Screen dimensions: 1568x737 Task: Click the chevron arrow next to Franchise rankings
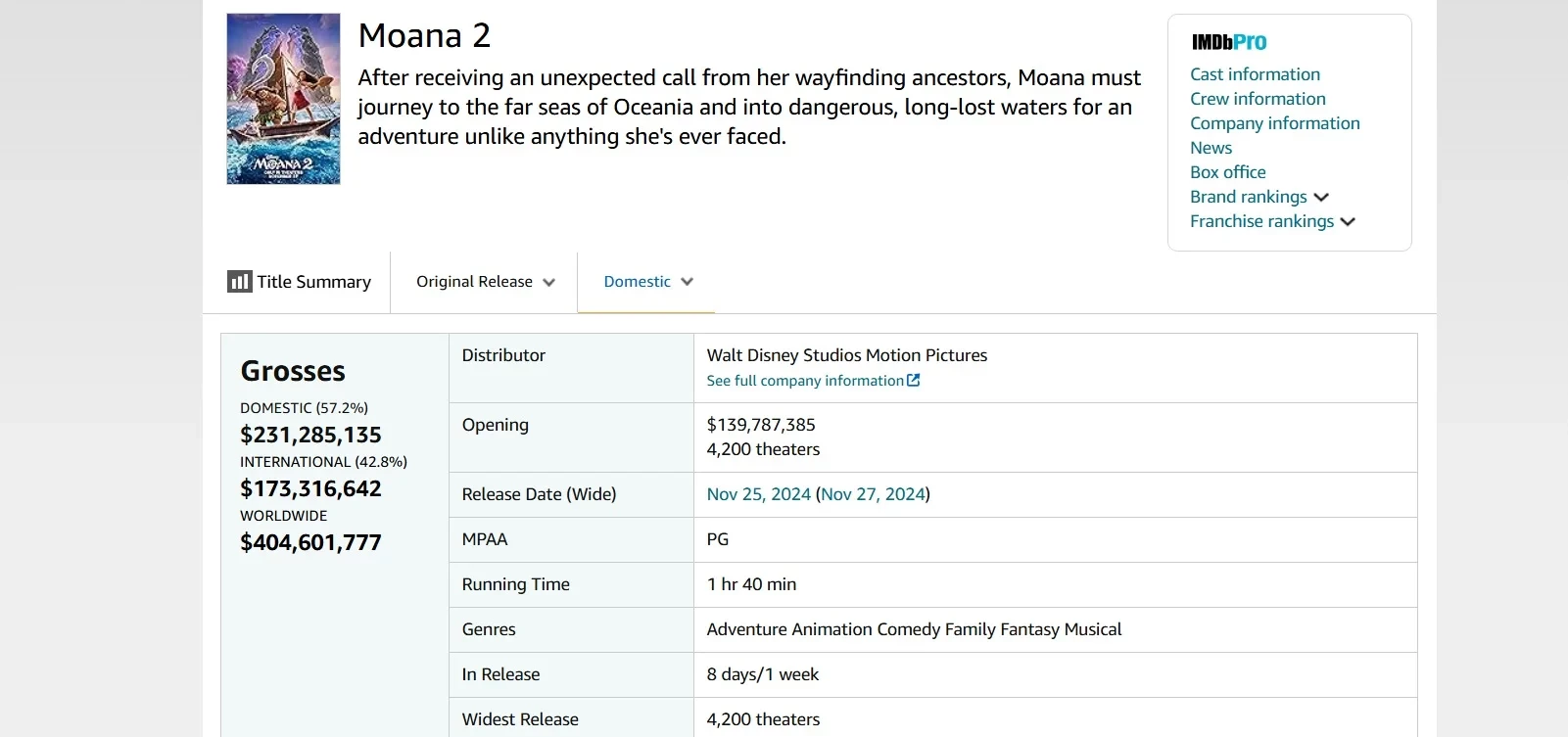coord(1348,222)
